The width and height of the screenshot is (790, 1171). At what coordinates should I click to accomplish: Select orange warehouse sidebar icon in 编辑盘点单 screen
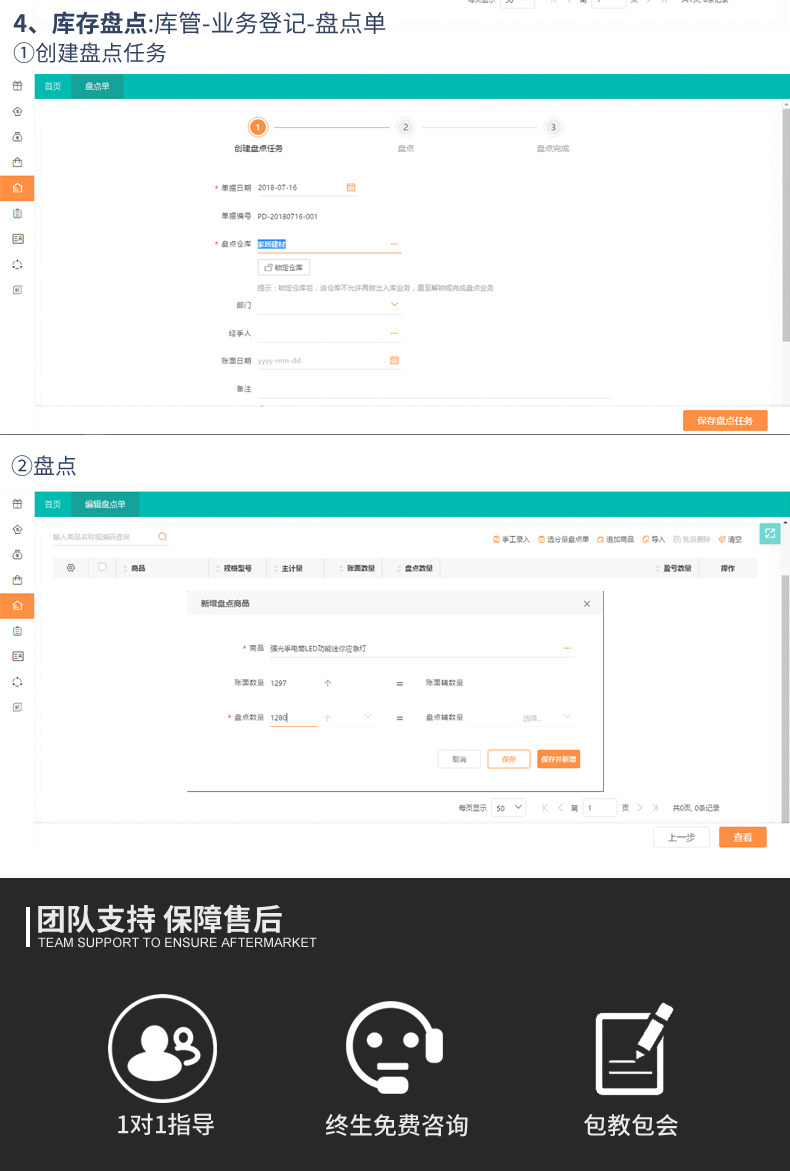coord(17,606)
